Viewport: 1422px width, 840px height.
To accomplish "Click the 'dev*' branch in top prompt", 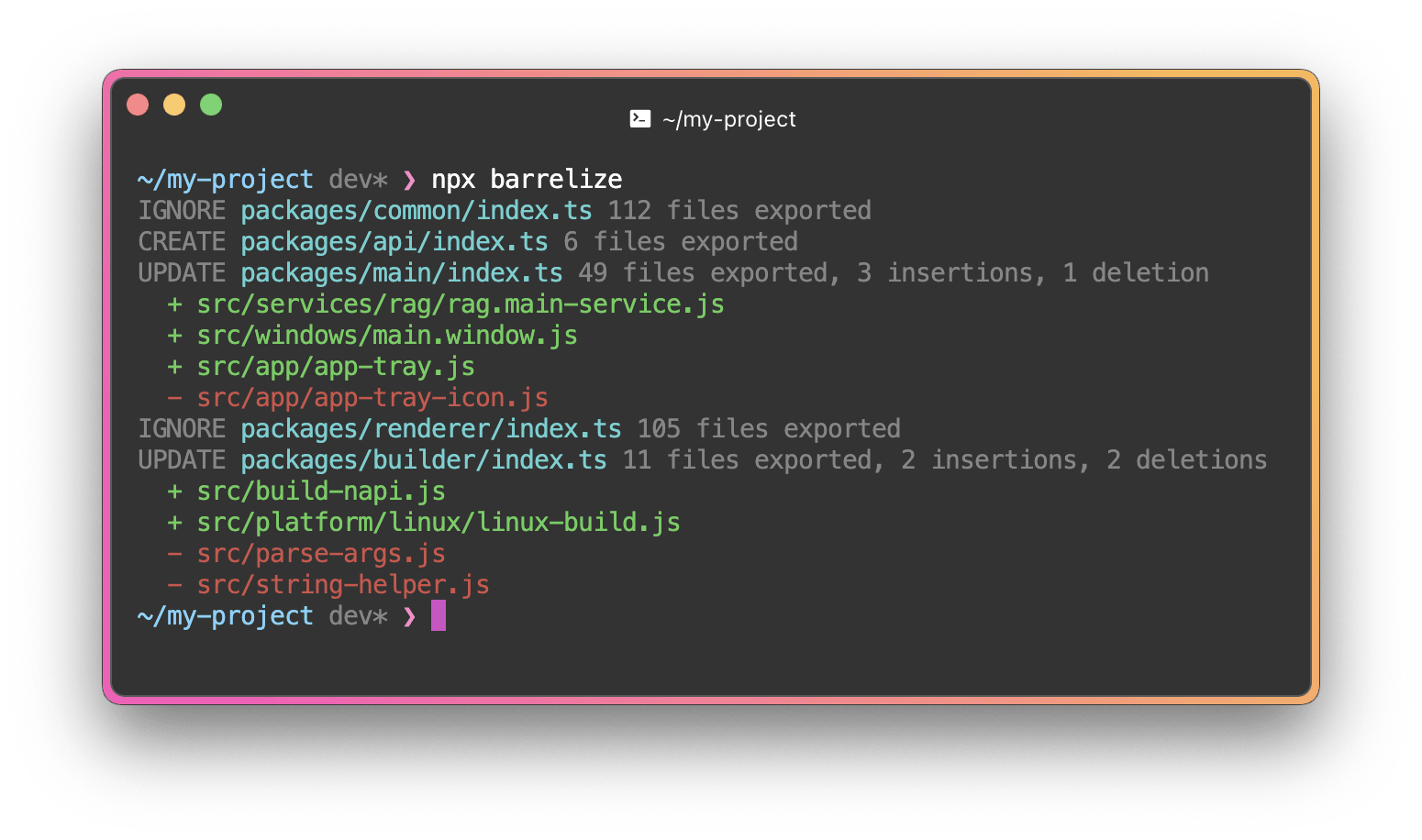I will click(358, 179).
